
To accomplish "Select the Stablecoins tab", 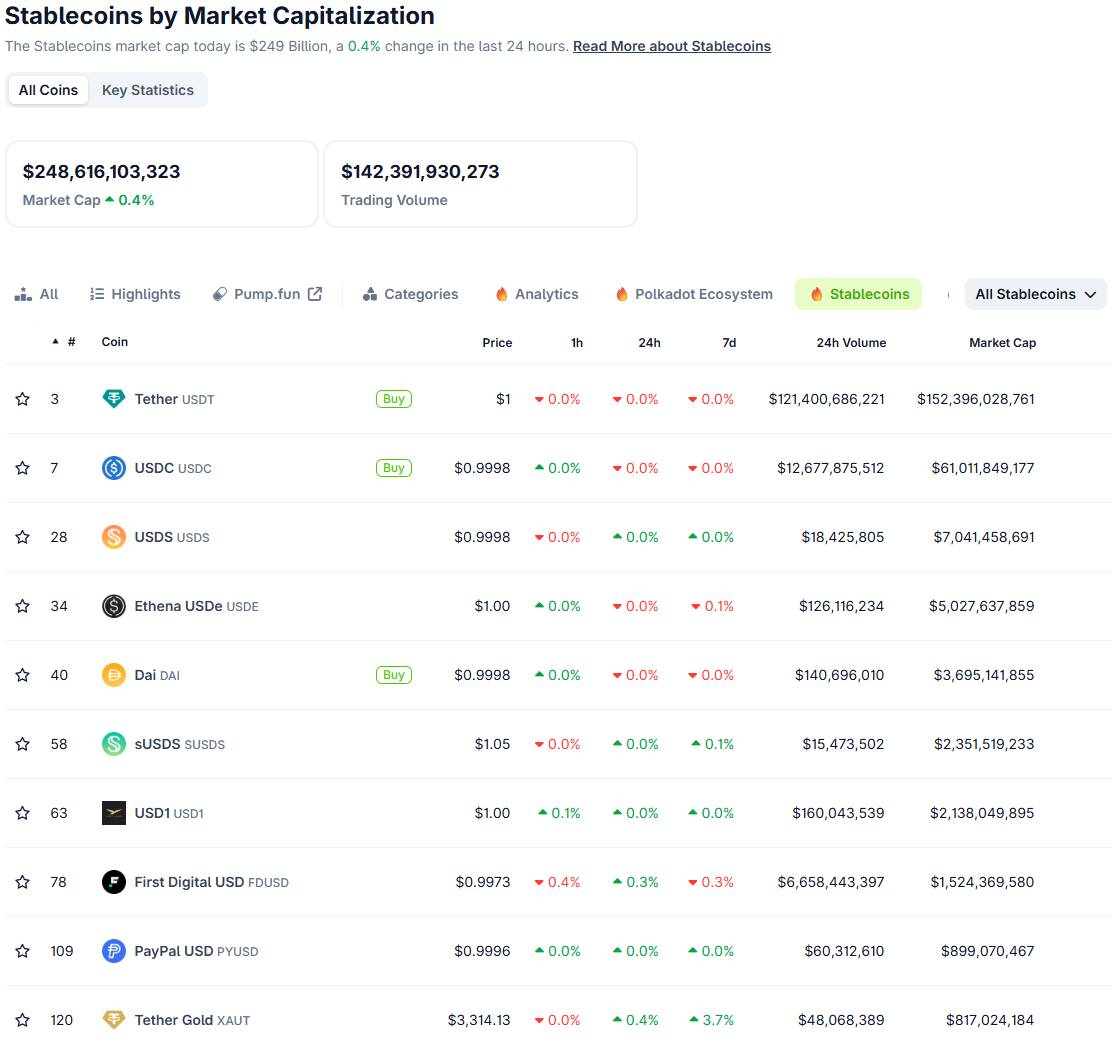I will 859,294.
